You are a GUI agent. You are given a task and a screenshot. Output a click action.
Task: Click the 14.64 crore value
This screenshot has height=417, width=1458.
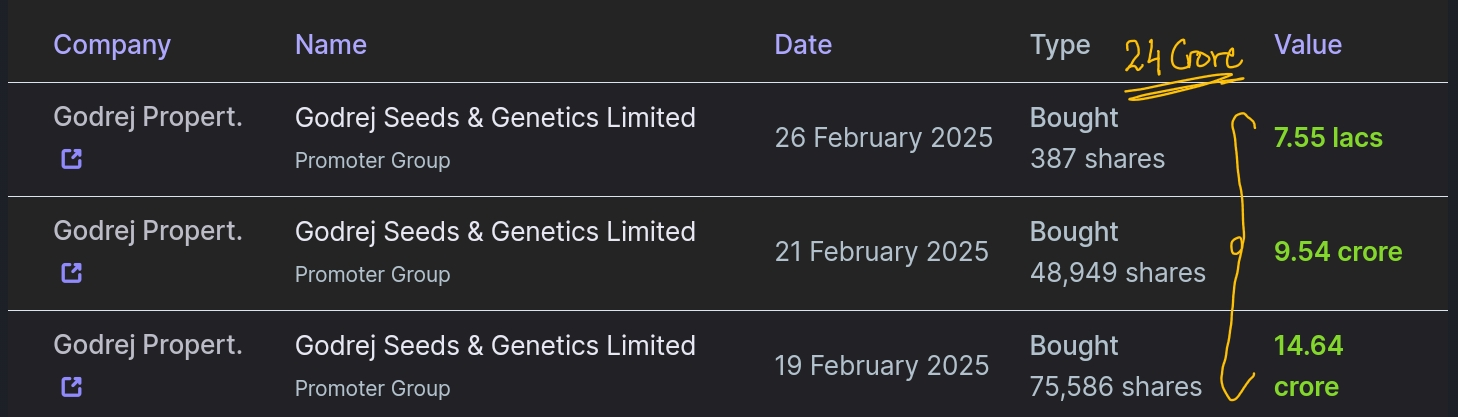click(x=1308, y=366)
